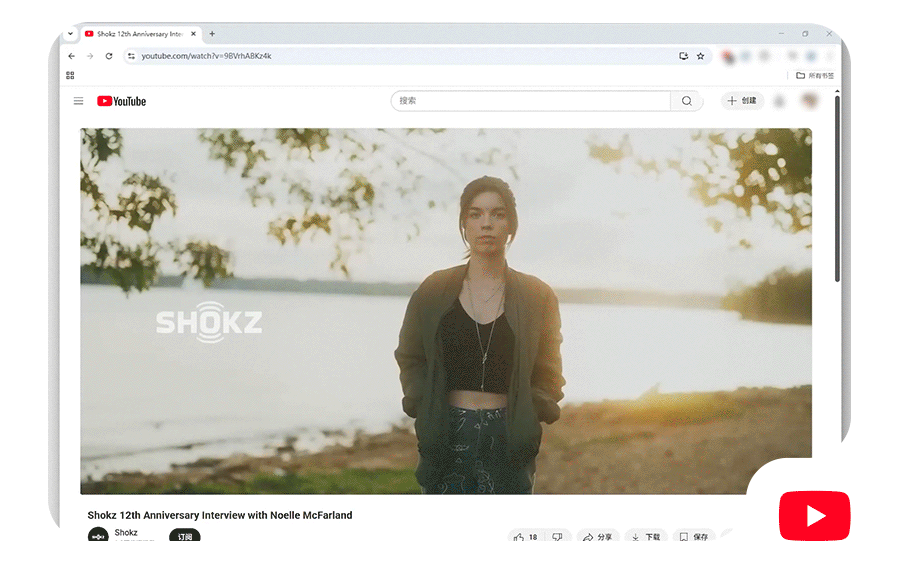The height and width of the screenshot is (563, 900).
Task: Click the YouTube search magnifier button
Action: click(x=686, y=101)
